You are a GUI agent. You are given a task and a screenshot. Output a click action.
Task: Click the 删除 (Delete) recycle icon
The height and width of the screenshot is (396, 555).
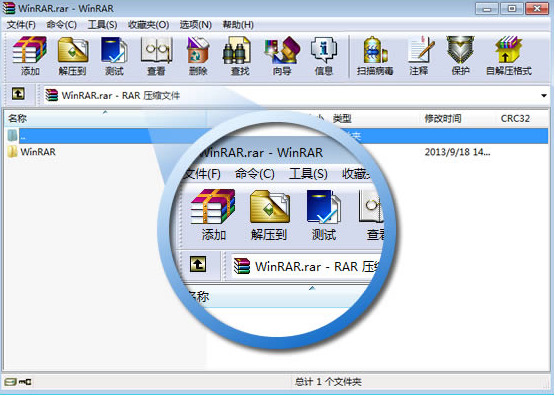tap(198, 56)
